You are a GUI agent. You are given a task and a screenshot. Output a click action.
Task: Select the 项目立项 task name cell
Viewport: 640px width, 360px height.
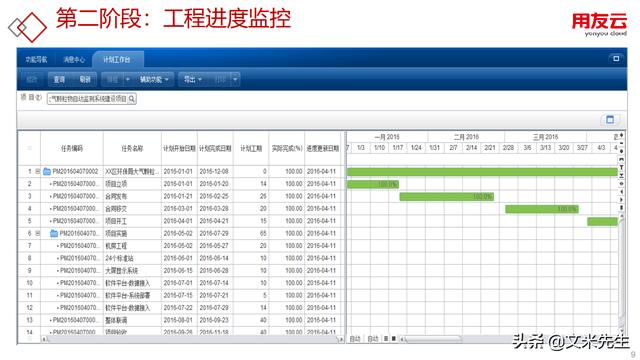pos(132,184)
